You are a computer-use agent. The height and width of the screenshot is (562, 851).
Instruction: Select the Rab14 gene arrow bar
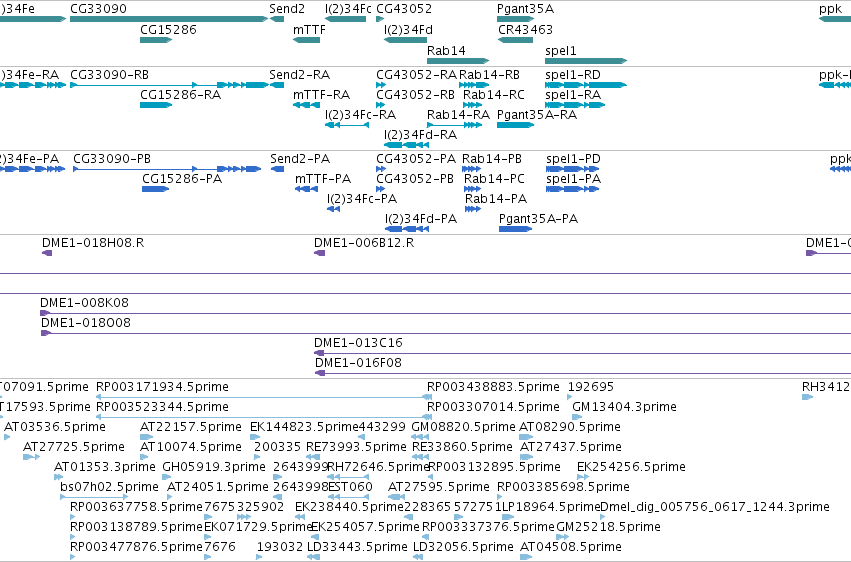tap(458, 61)
